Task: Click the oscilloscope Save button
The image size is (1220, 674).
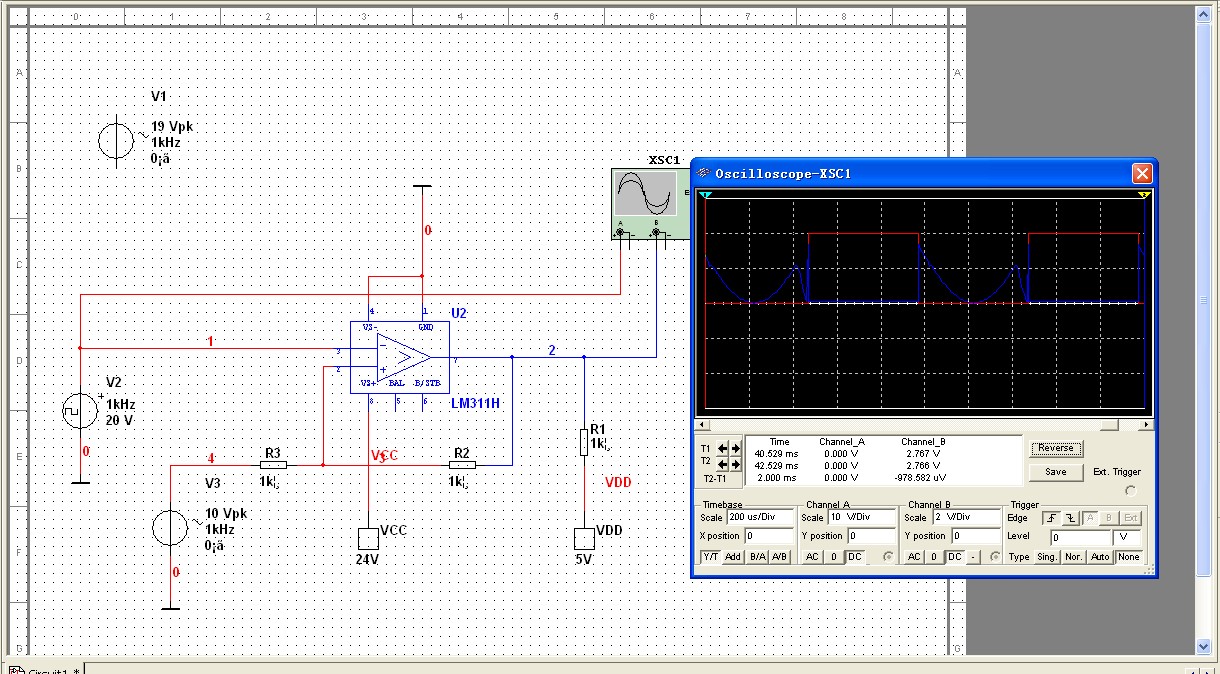Action: click(x=1055, y=472)
